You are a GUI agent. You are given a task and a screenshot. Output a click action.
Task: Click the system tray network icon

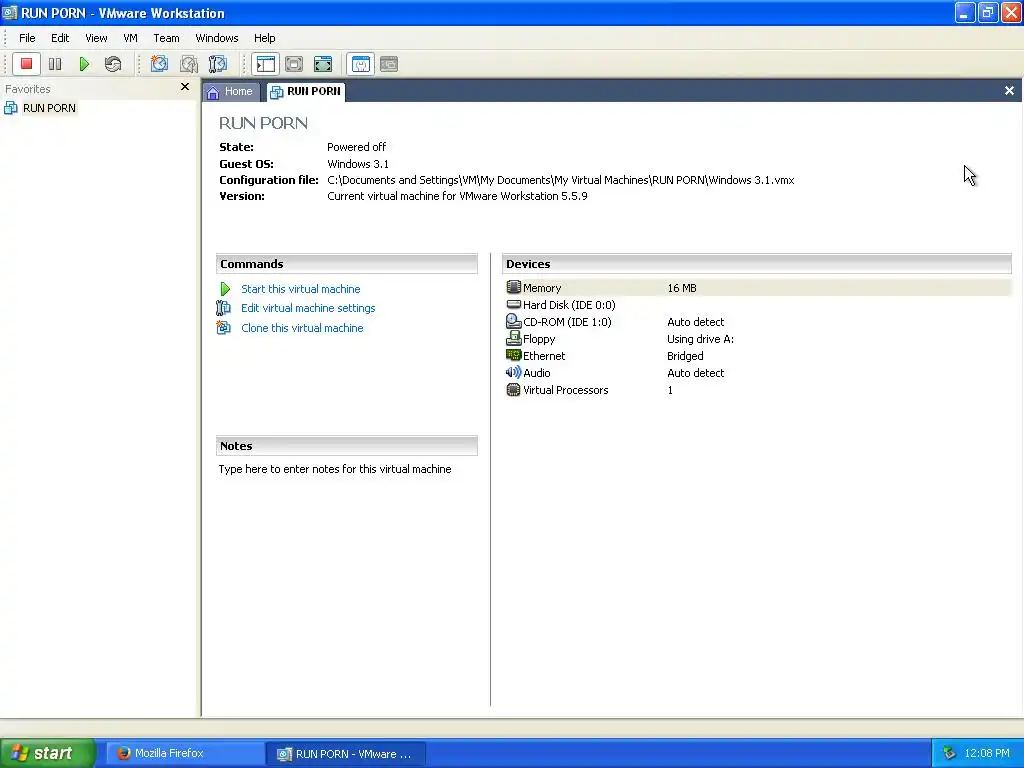pyautogui.click(x=949, y=754)
